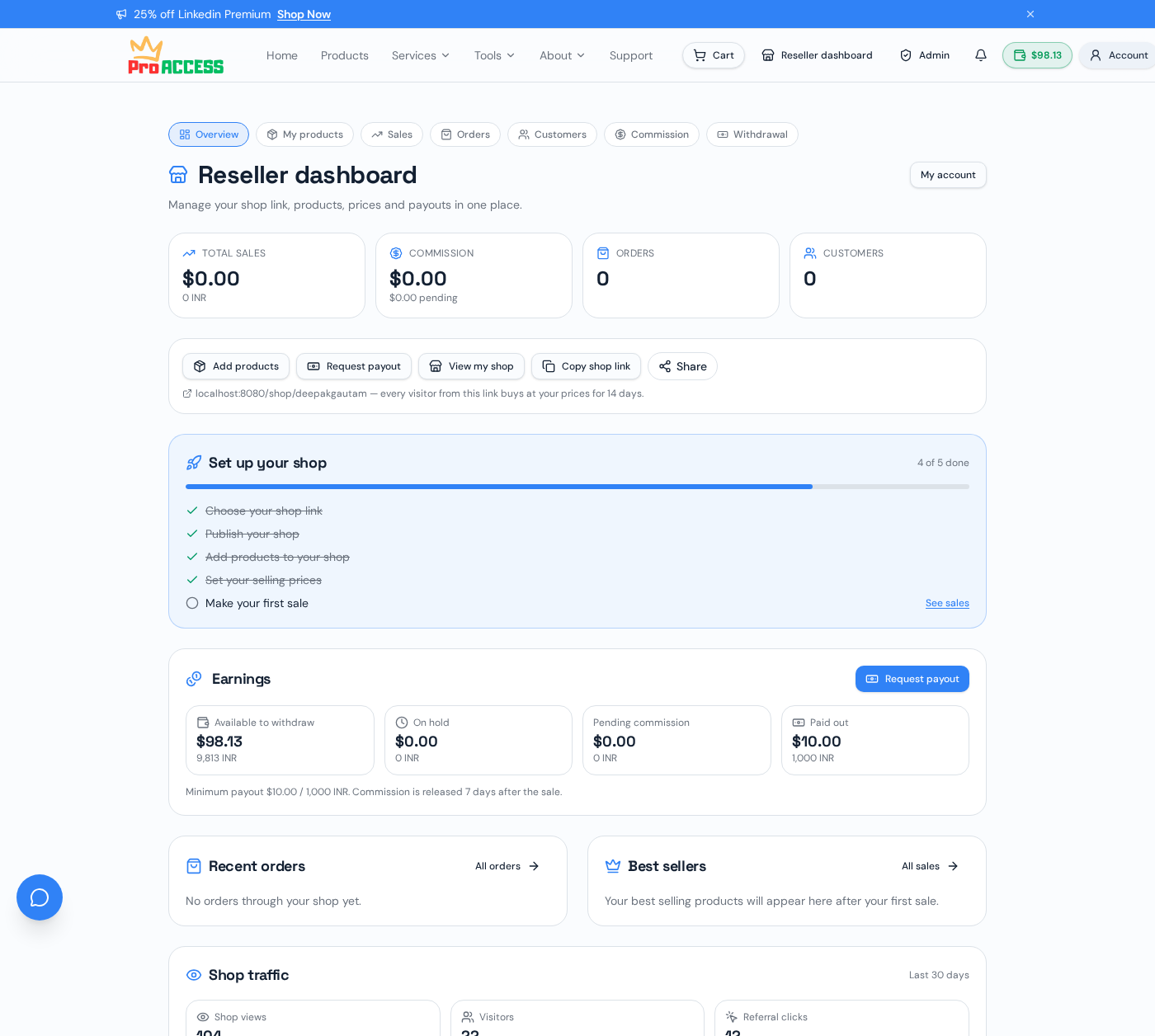Dismiss the LinkedIn Premium promo banner
This screenshot has width=1155, height=1036.
[1030, 14]
